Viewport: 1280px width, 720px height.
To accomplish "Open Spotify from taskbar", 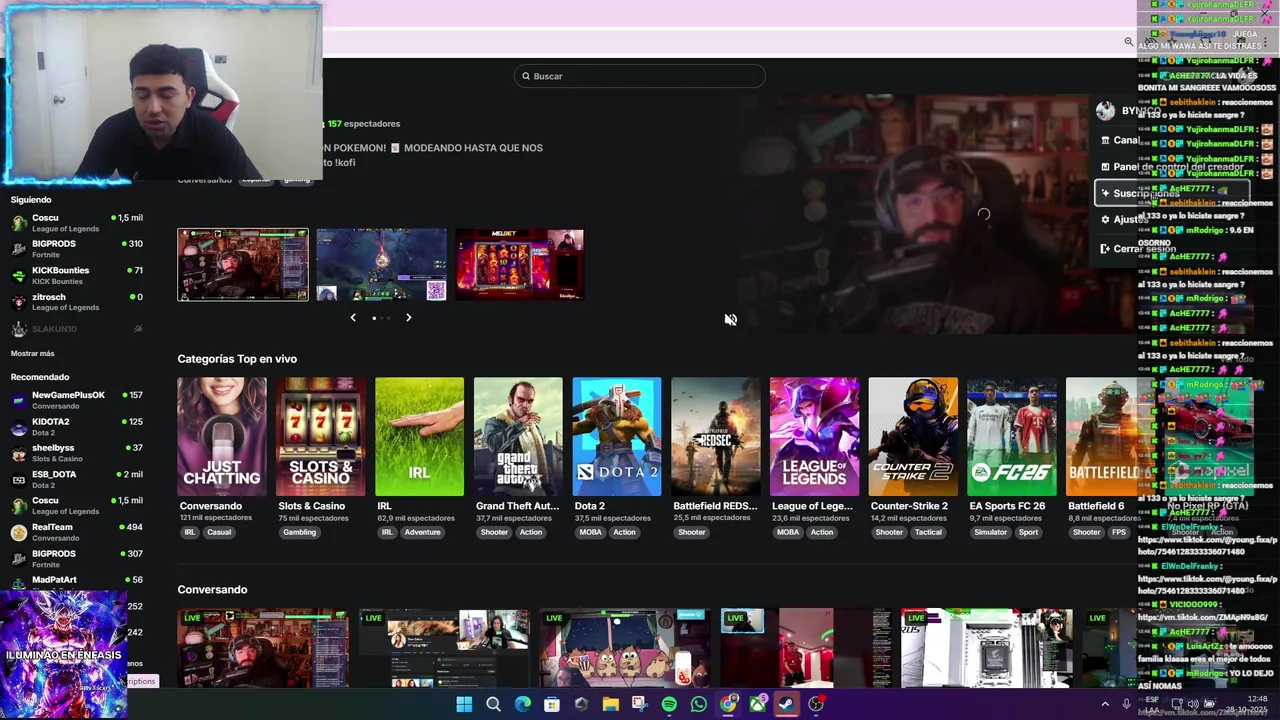I will point(669,704).
